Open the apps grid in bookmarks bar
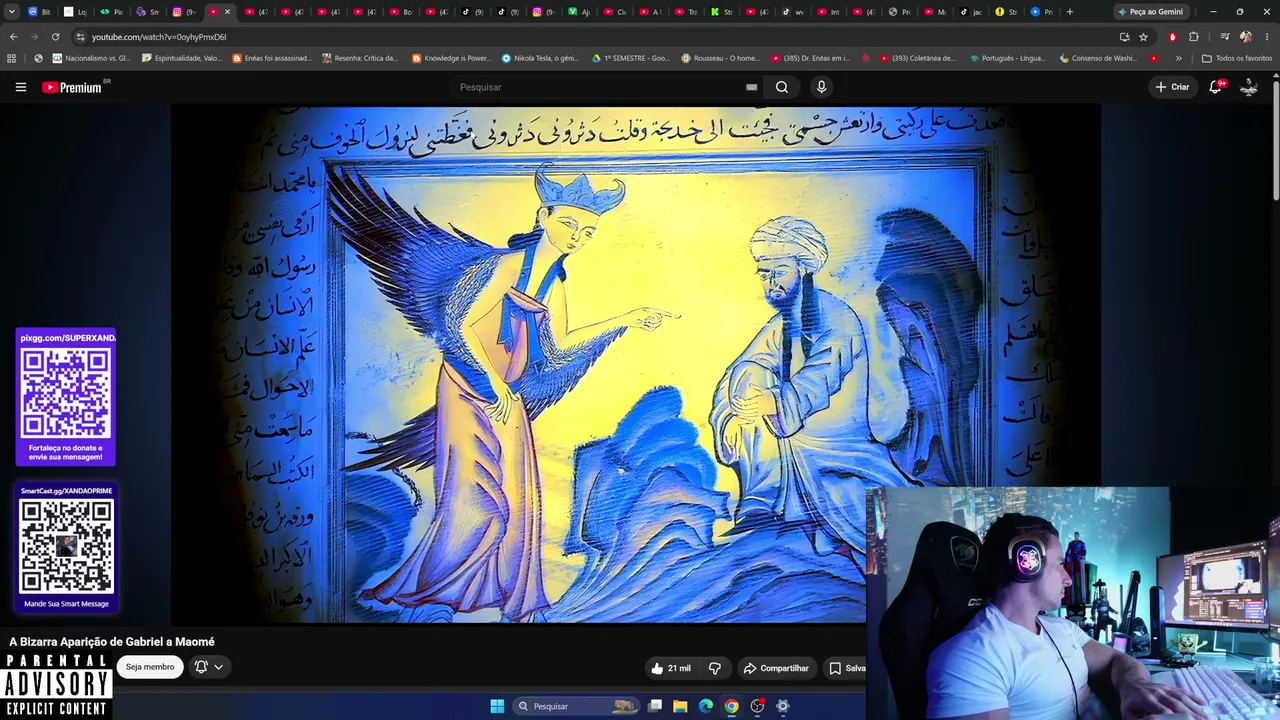The image size is (1280, 720). click(x=12, y=58)
